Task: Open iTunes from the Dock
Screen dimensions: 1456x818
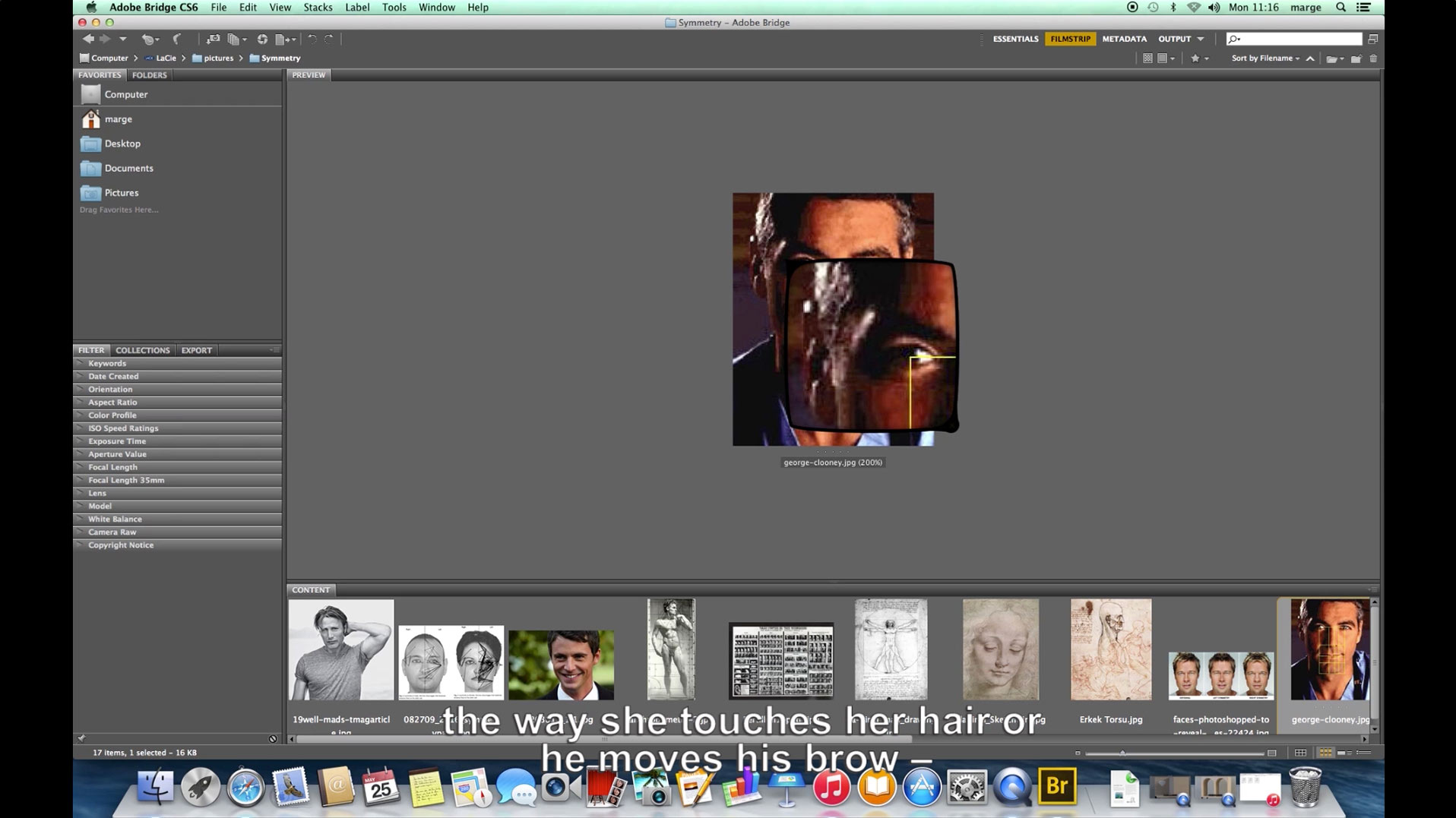Action: pos(831,787)
